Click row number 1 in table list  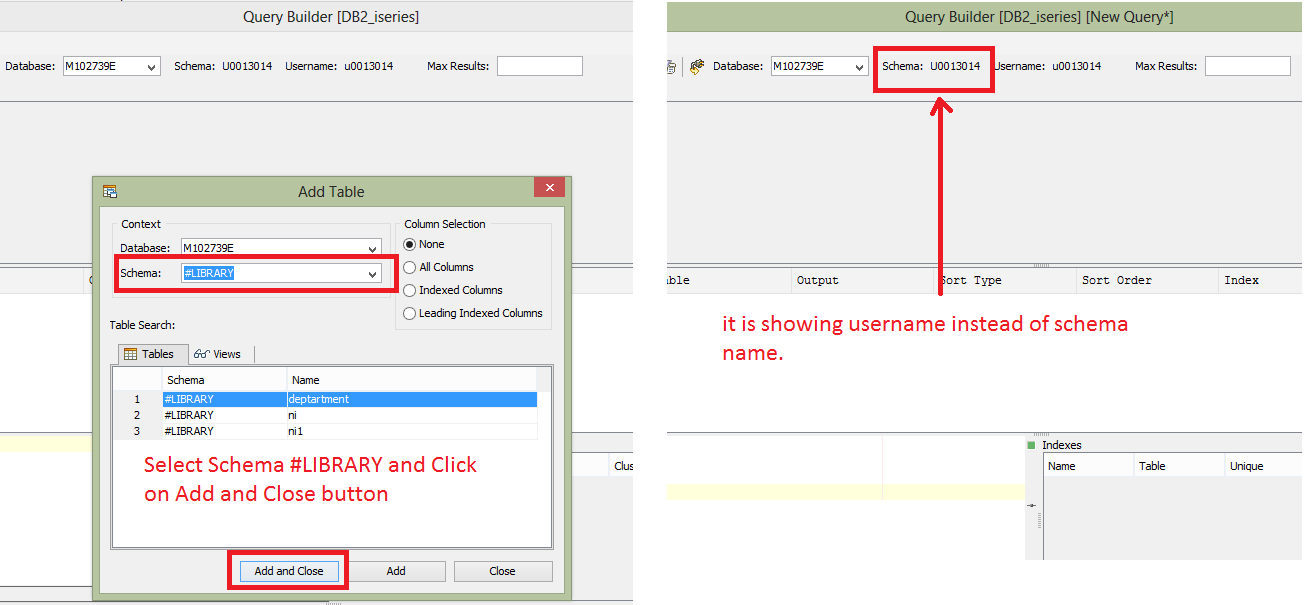click(x=137, y=399)
